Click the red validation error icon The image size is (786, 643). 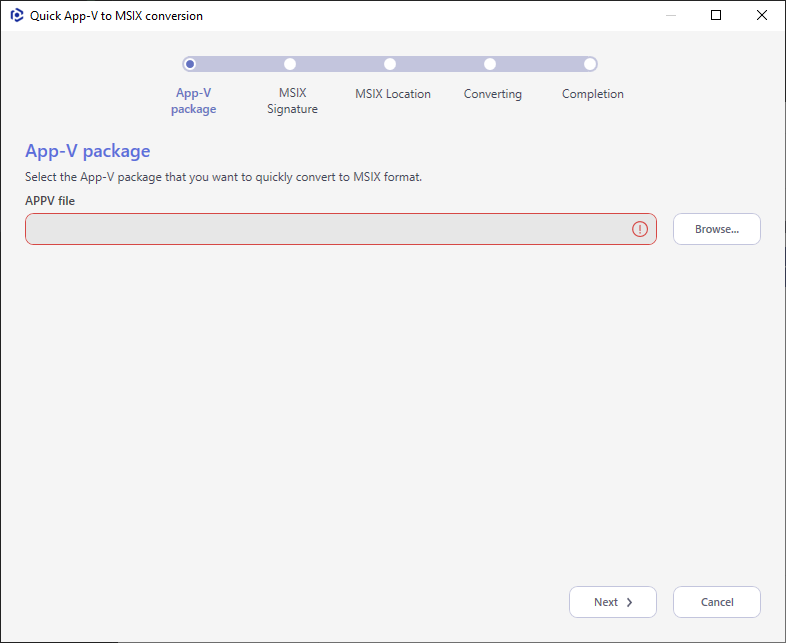(640, 229)
